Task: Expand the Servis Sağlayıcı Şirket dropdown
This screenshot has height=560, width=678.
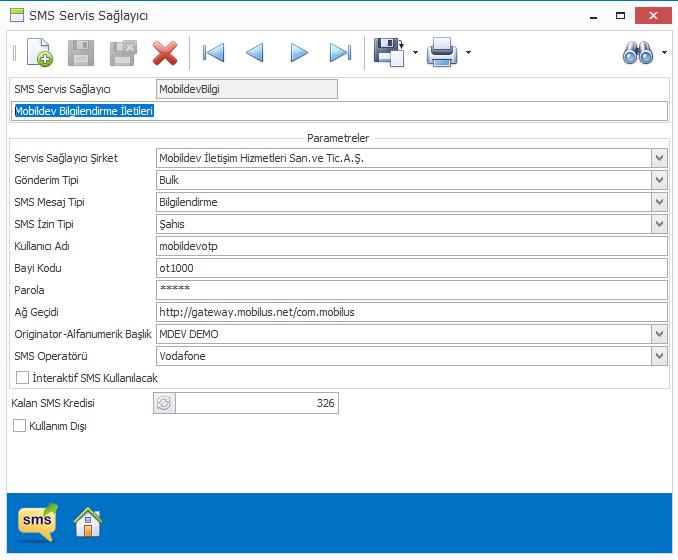Action: pyautogui.click(x=659, y=158)
